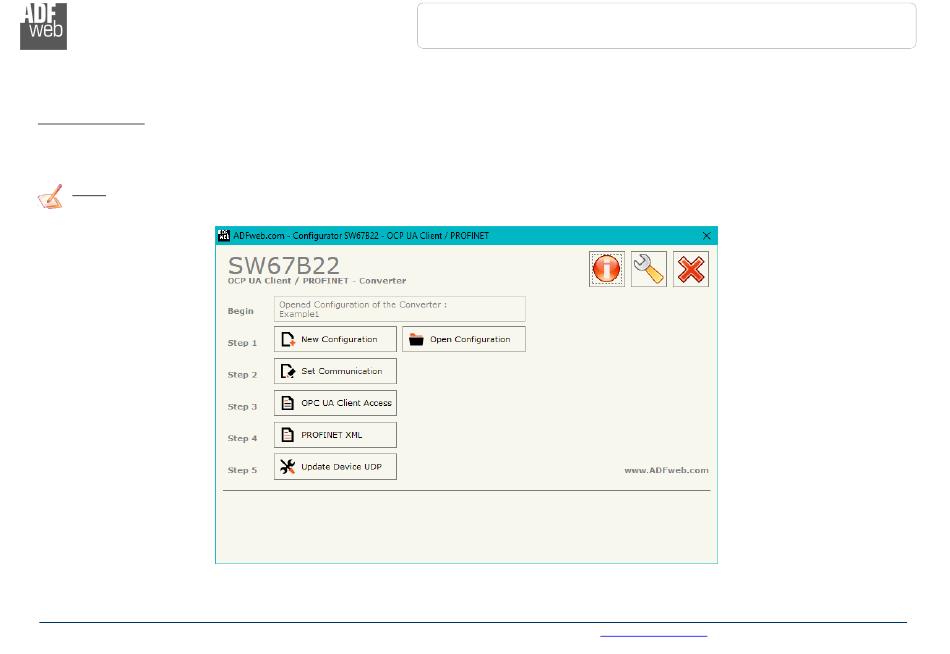Image resolution: width=950 pixels, height=654 pixels.
Task: Click the Step 1 label
Action: pyautogui.click(x=242, y=343)
